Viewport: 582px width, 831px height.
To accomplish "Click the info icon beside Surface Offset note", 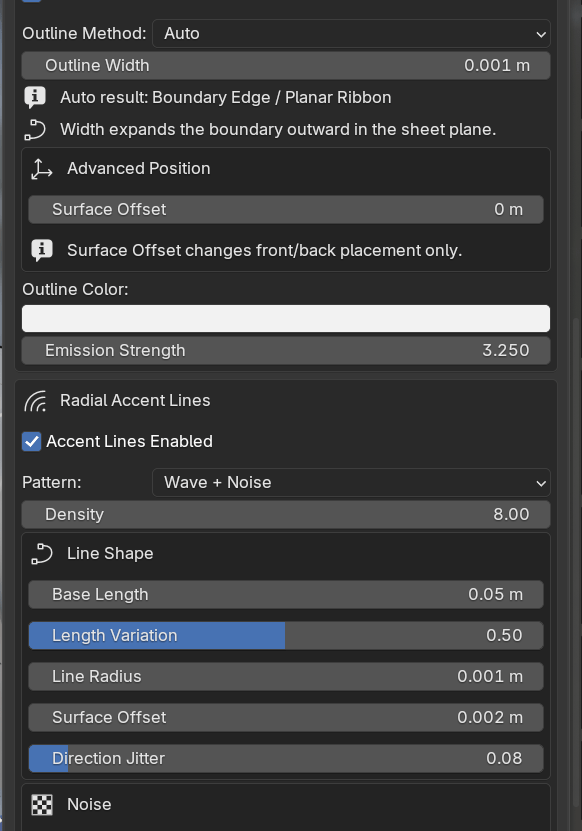I will [42, 251].
